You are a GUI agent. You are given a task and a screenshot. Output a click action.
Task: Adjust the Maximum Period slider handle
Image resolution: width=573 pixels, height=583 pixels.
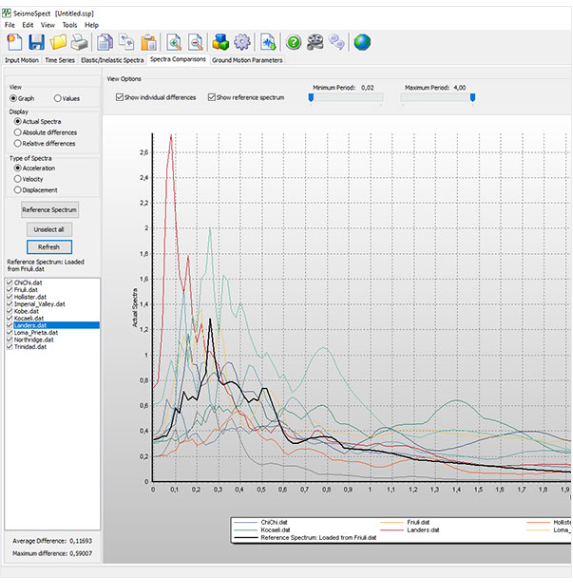(472, 97)
